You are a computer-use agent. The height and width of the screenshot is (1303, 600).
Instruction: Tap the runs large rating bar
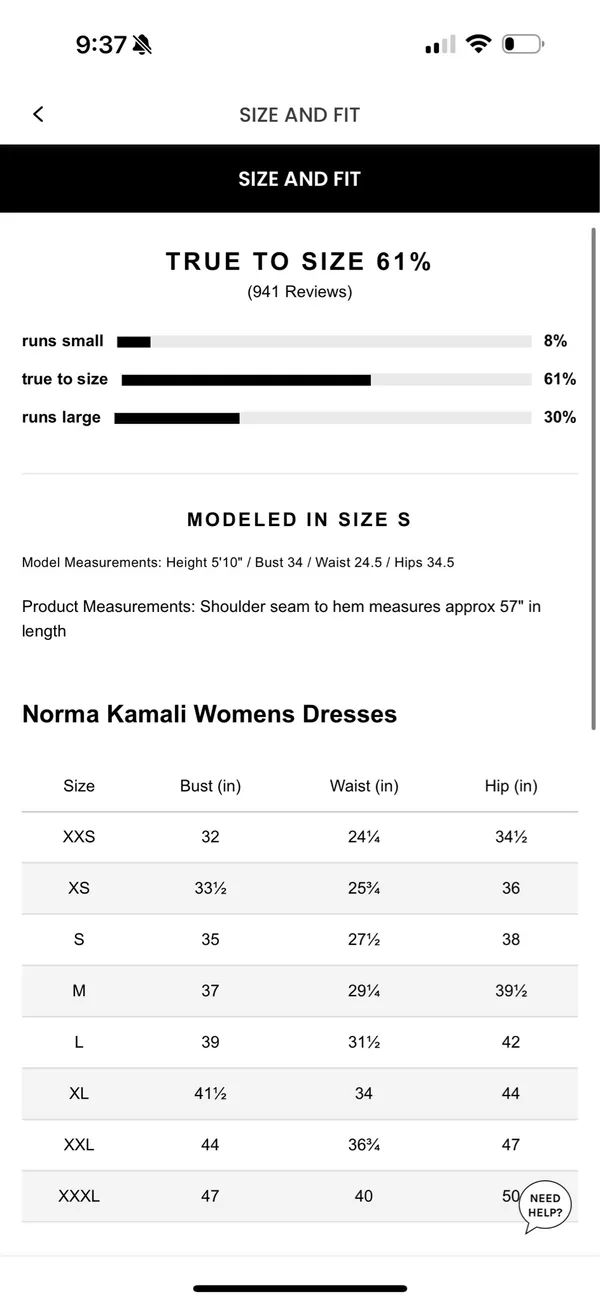pos(323,418)
